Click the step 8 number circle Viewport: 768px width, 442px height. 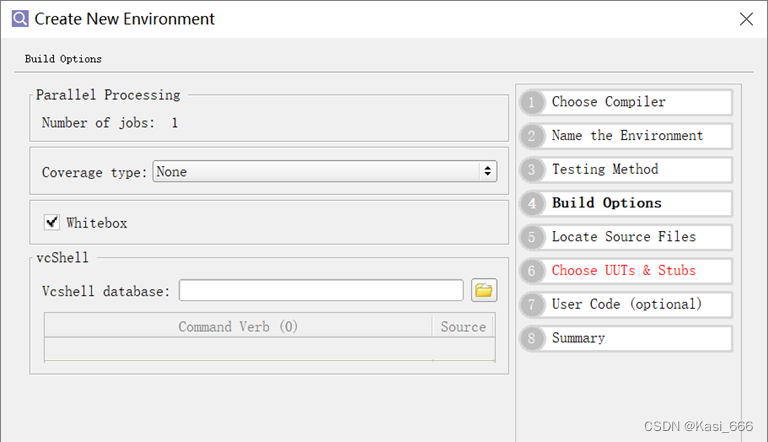(x=533, y=338)
